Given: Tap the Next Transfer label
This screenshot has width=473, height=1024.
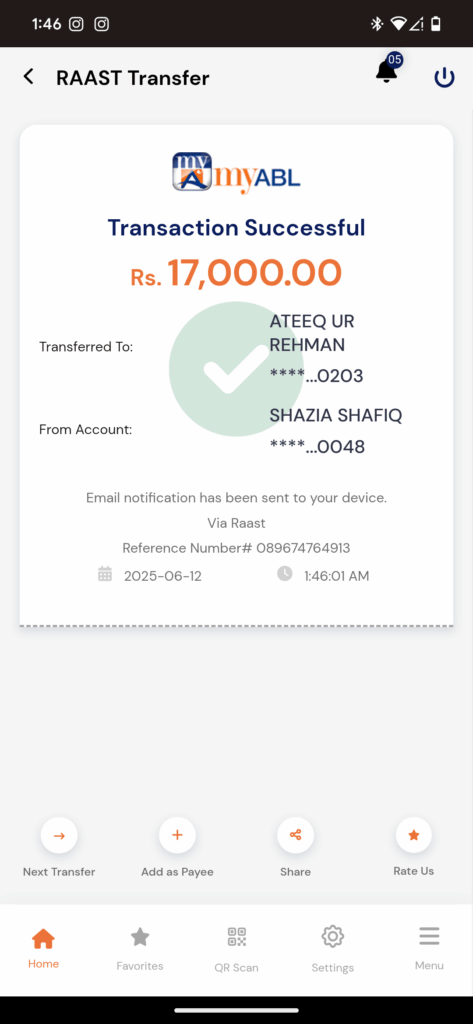Looking at the screenshot, I should (x=59, y=872).
